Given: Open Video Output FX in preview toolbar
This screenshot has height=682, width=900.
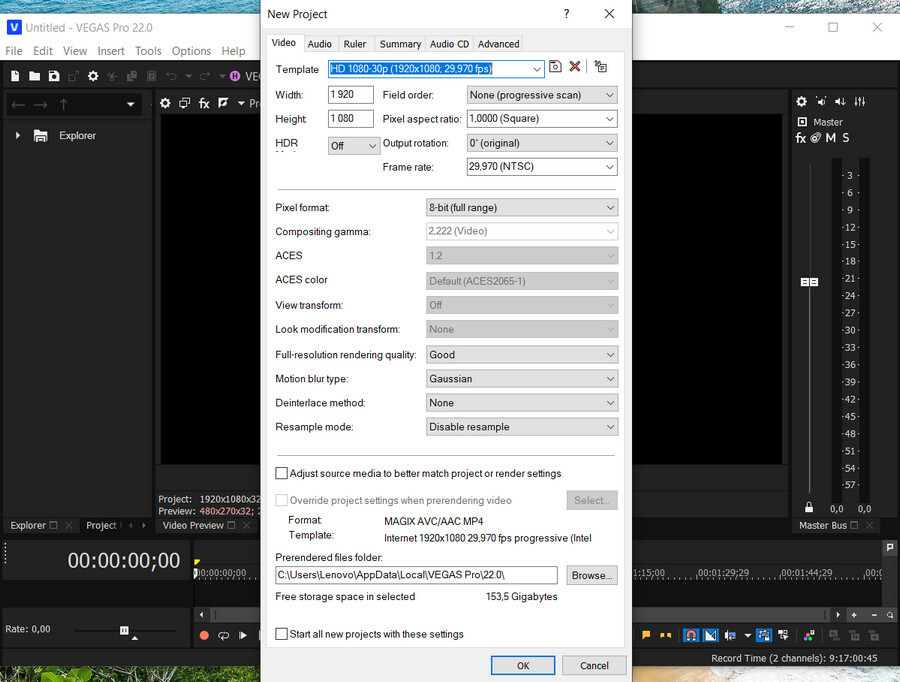Looking at the screenshot, I should (204, 103).
